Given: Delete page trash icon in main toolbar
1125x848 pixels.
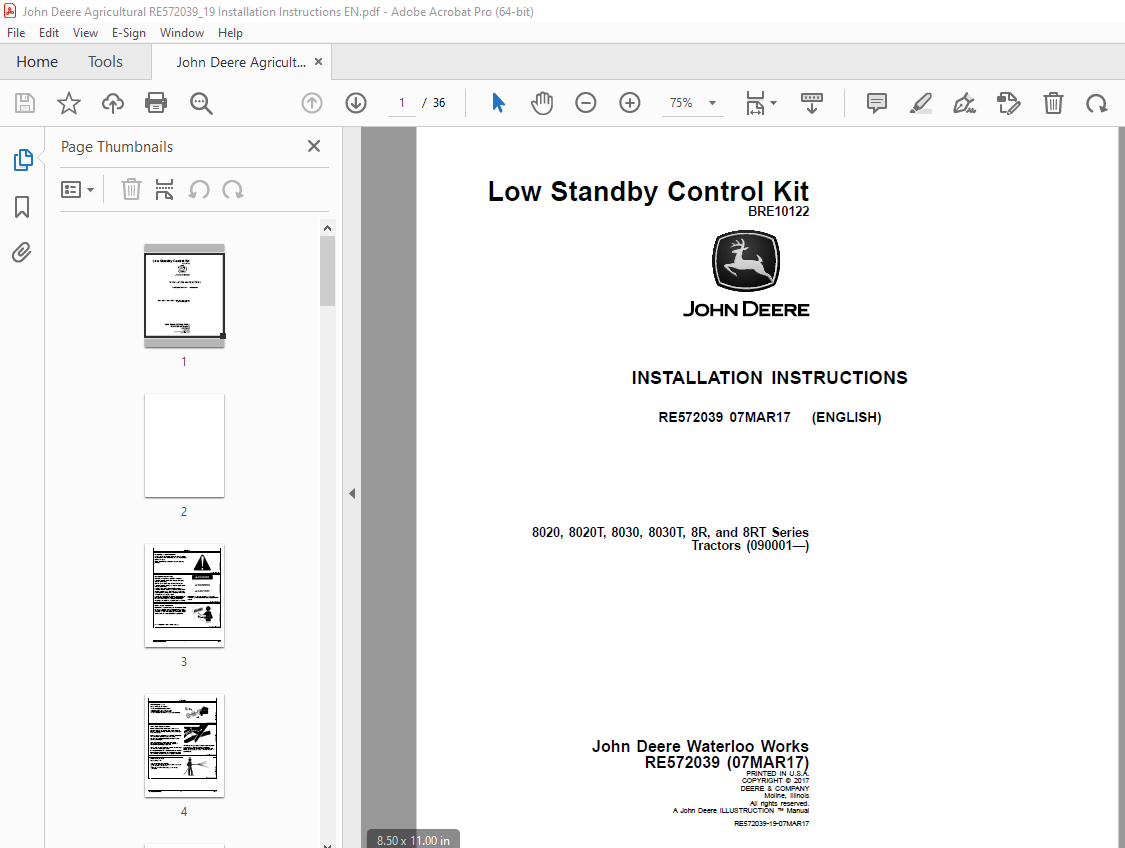Looking at the screenshot, I should [1053, 103].
